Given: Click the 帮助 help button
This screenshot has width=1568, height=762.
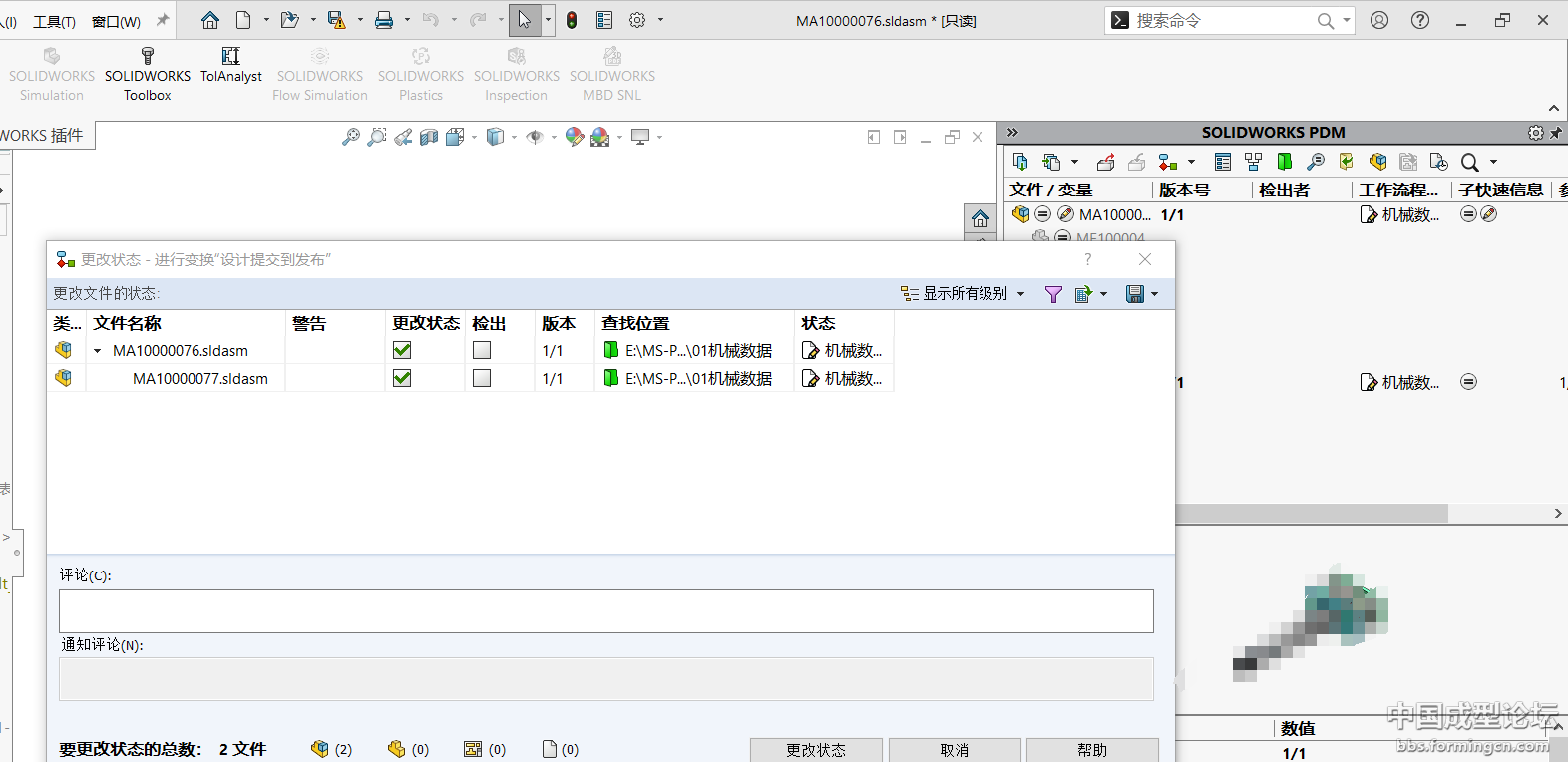Looking at the screenshot, I should [1092, 750].
